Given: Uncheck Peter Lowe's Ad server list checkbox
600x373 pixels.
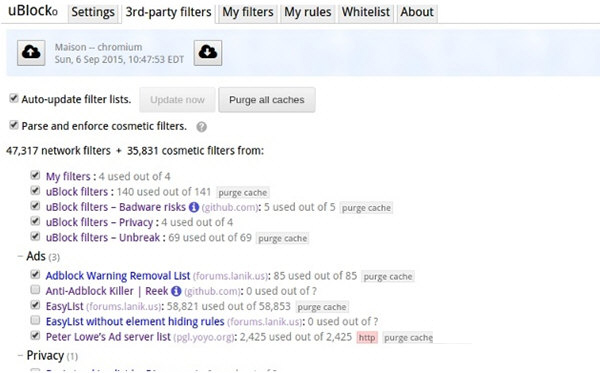Looking at the screenshot, I should [35, 336].
